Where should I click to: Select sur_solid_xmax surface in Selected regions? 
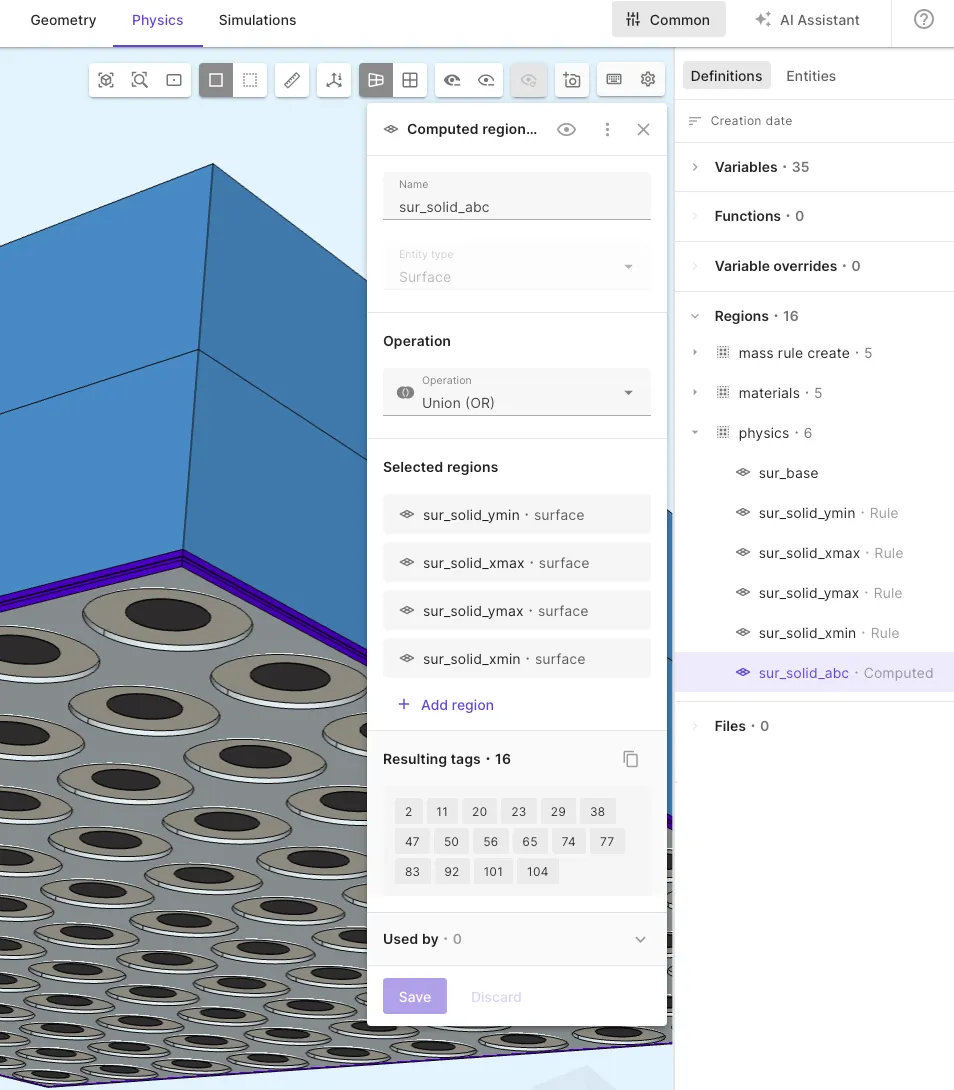517,562
